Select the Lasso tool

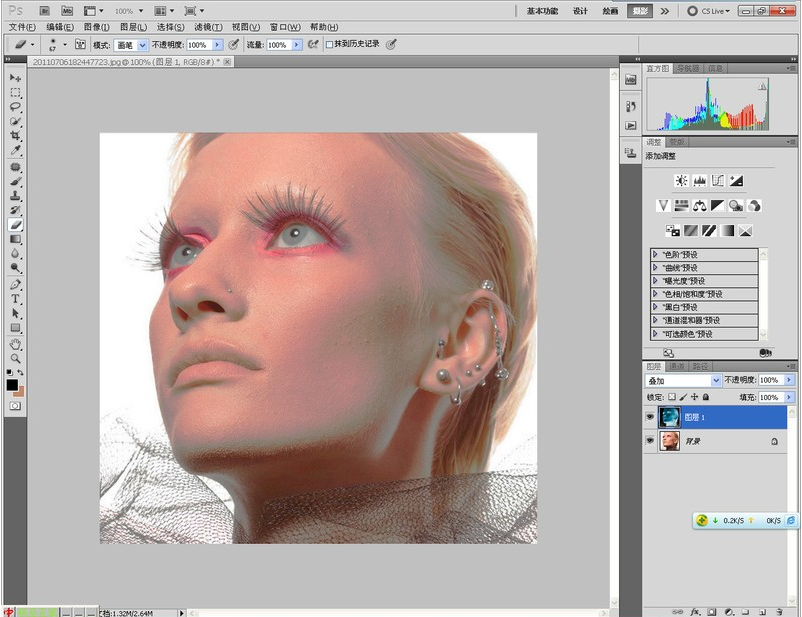[15, 106]
